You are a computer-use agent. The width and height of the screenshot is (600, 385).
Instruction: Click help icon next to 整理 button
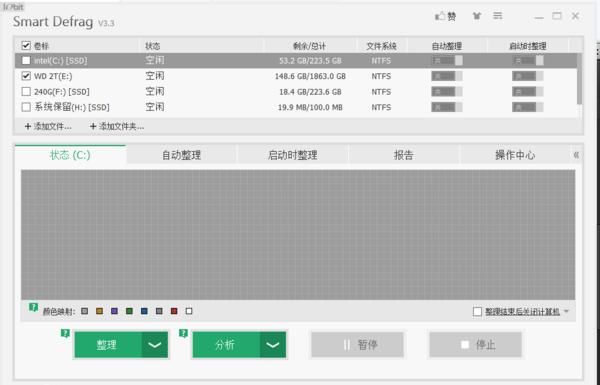coord(65,333)
